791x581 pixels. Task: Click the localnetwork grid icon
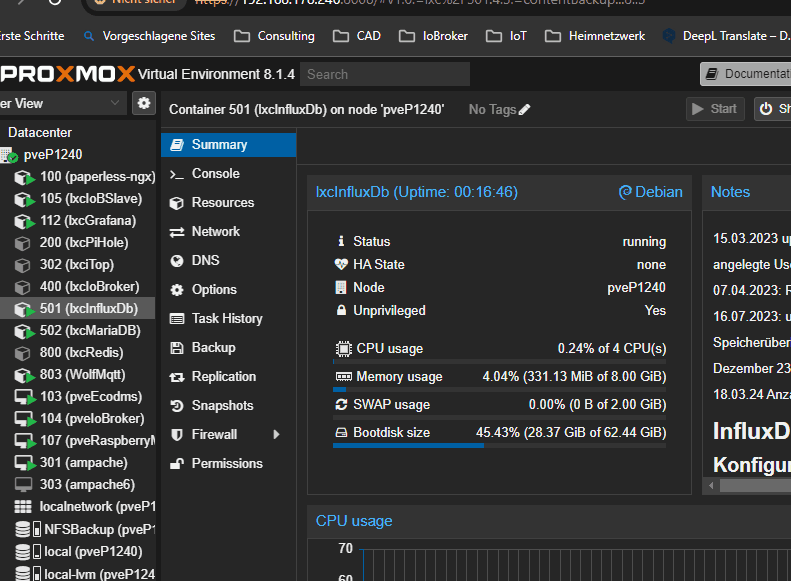pyautogui.click(x=23, y=506)
